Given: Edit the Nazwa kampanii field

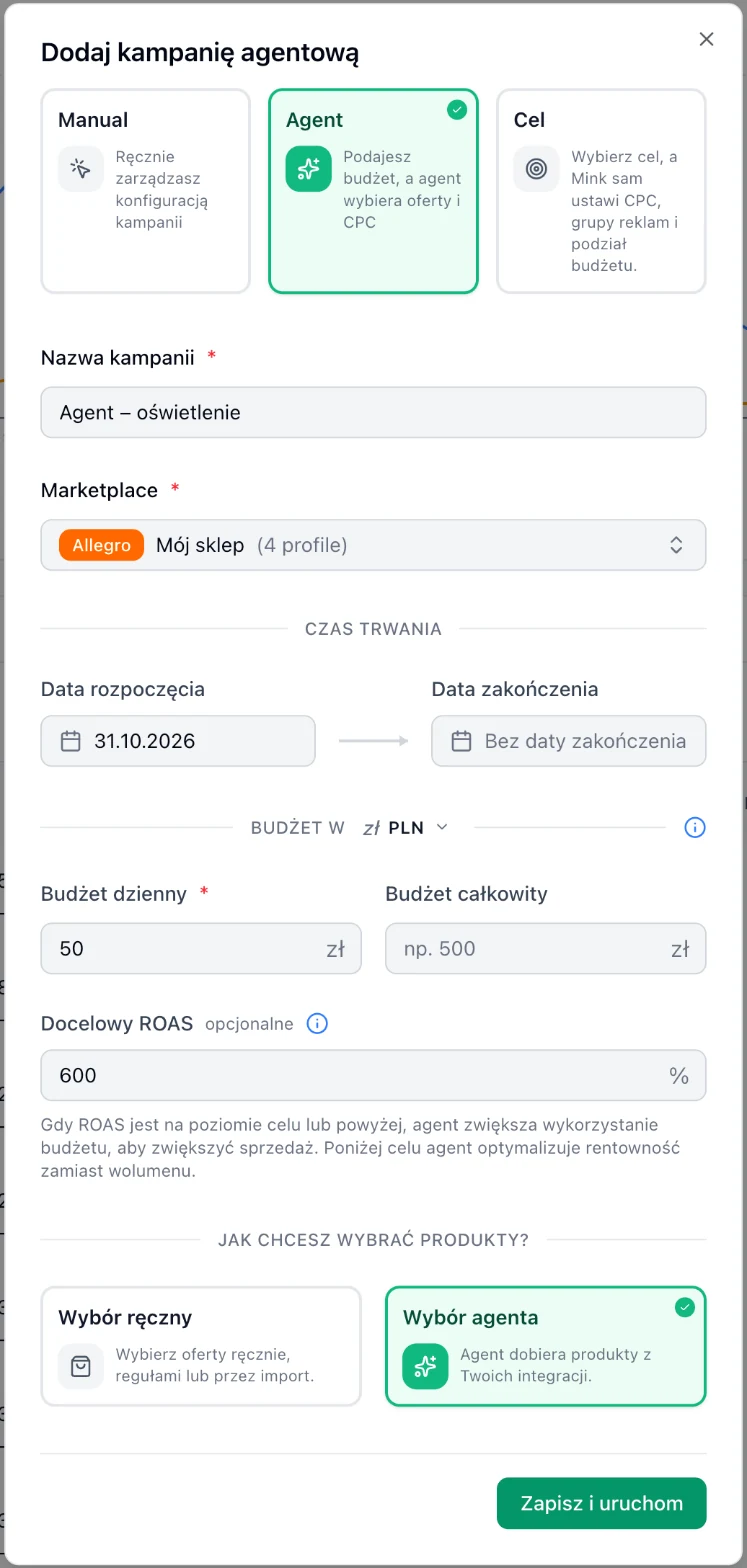Looking at the screenshot, I should click(373, 412).
